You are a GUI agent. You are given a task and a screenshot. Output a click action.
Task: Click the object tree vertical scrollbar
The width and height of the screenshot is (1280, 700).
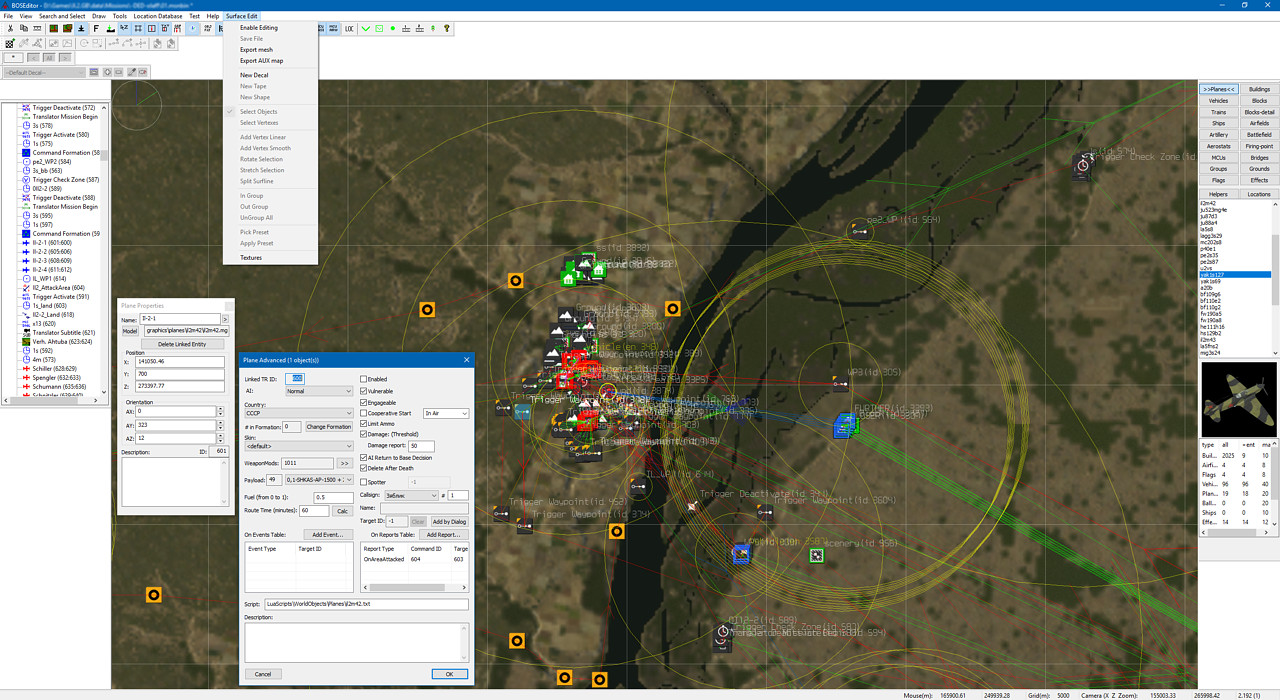105,250
